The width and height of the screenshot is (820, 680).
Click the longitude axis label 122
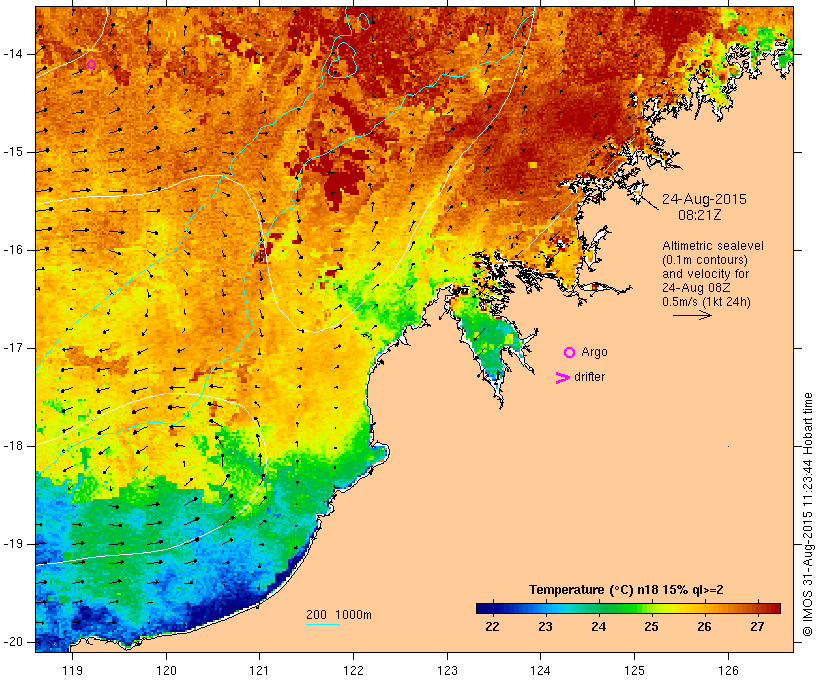(354, 670)
